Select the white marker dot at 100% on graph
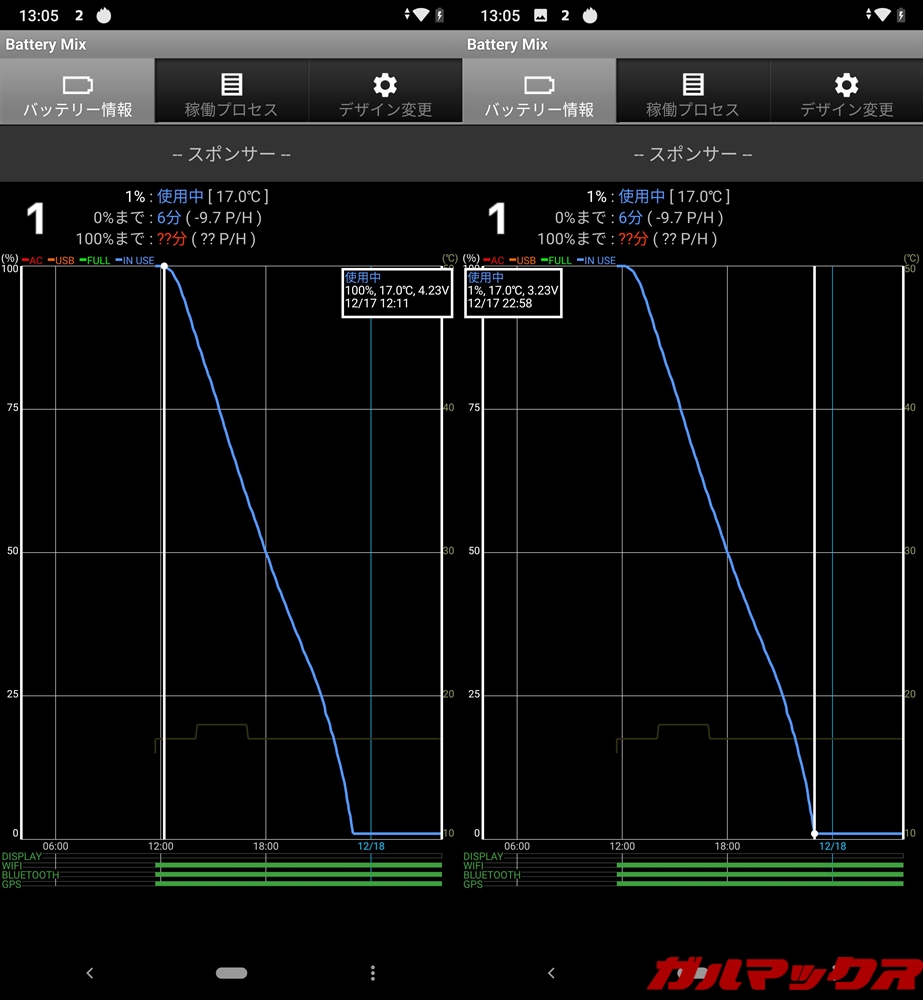Viewport: 923px width, 1000px height. [164, 267]
